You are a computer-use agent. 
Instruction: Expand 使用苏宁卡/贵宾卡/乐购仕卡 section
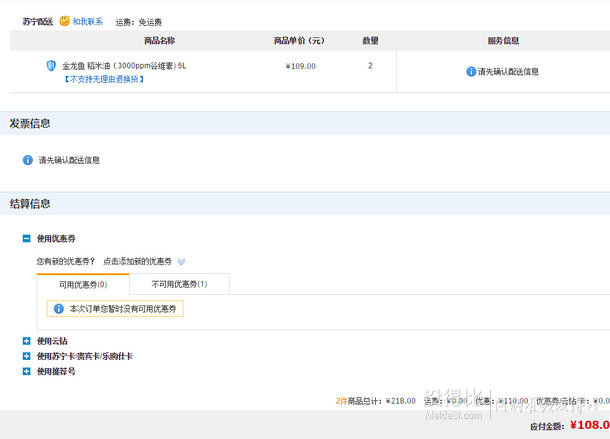26,356
